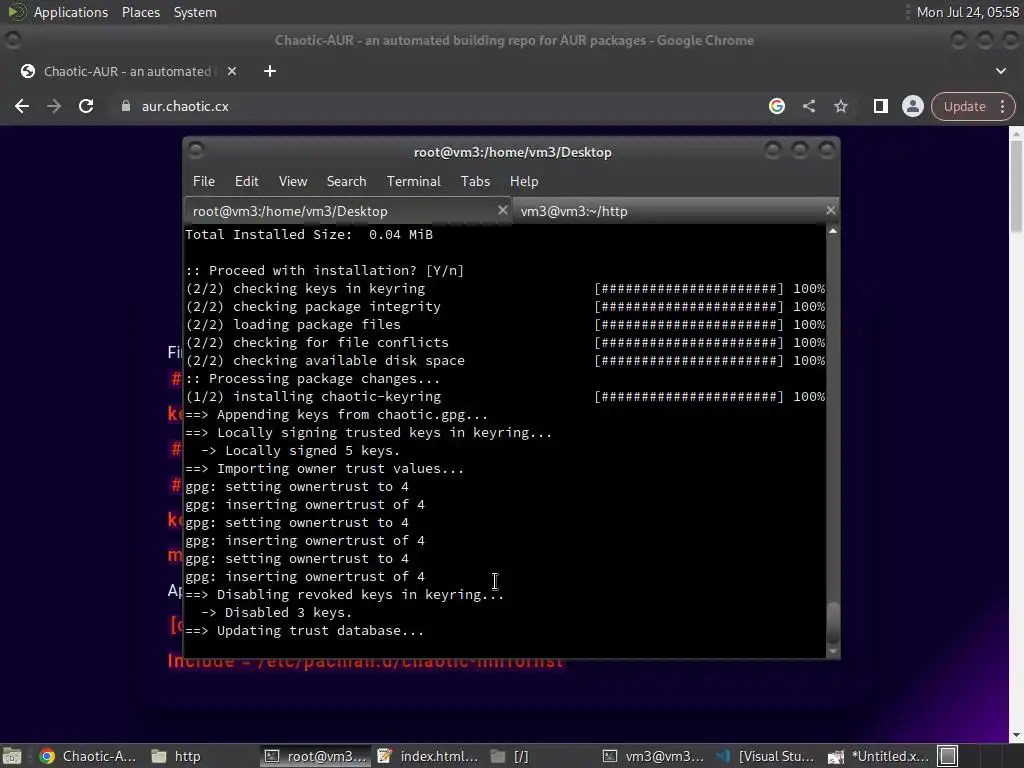This screenshot has height=768, width=1024.
Task: Click the Google icon in address bar
Action: 776,106
